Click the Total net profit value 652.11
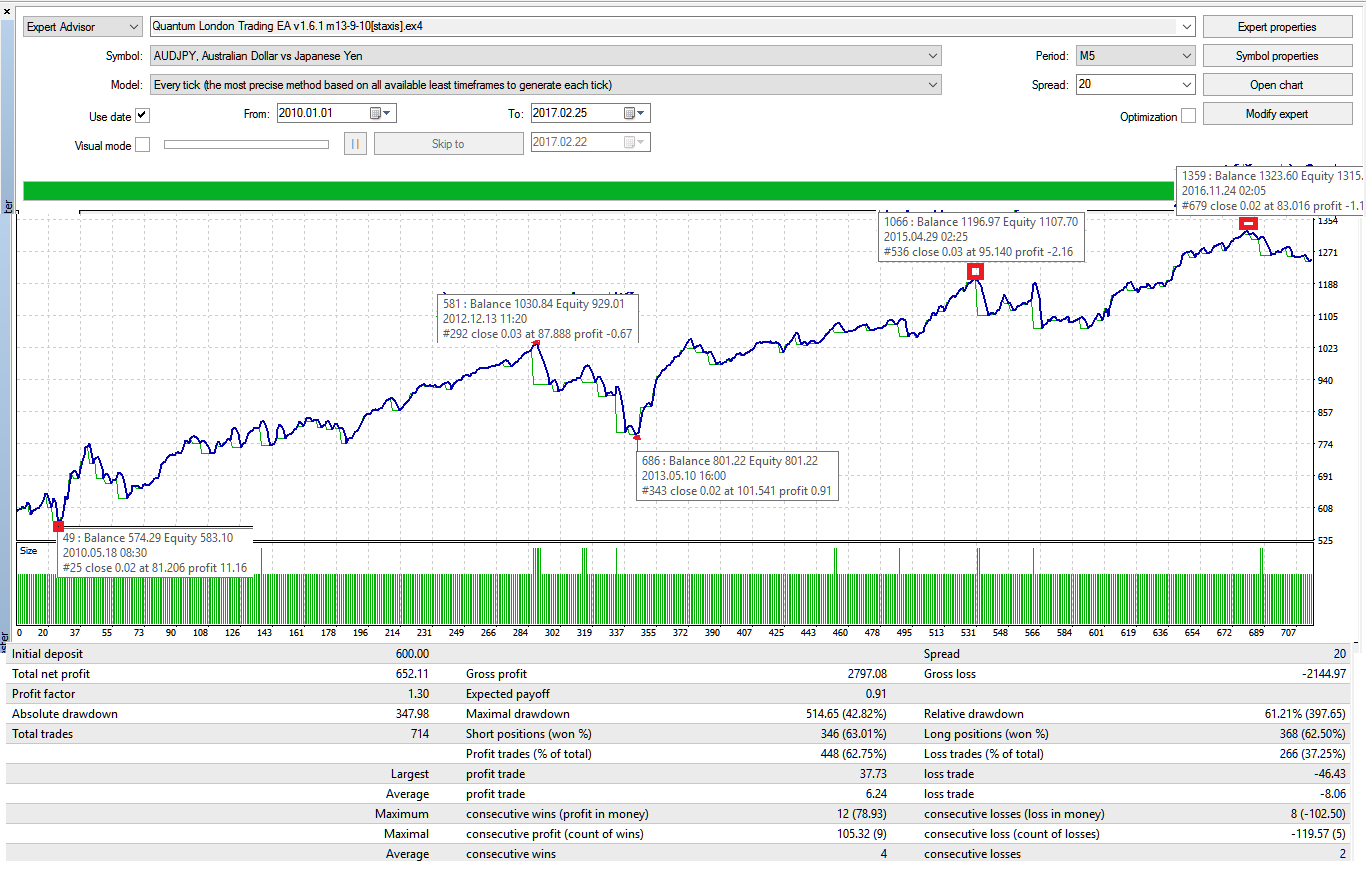This screenshot has height=880, width=1366. 412,674
